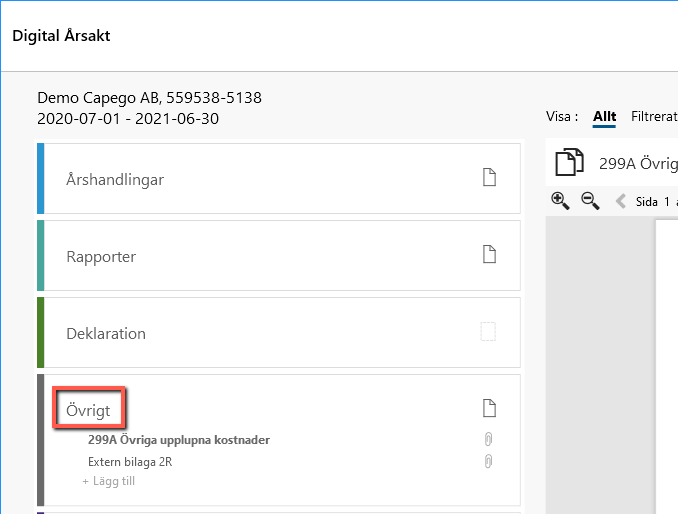
Task: Zoom in on the document preview
Action: tap(560, 201)
